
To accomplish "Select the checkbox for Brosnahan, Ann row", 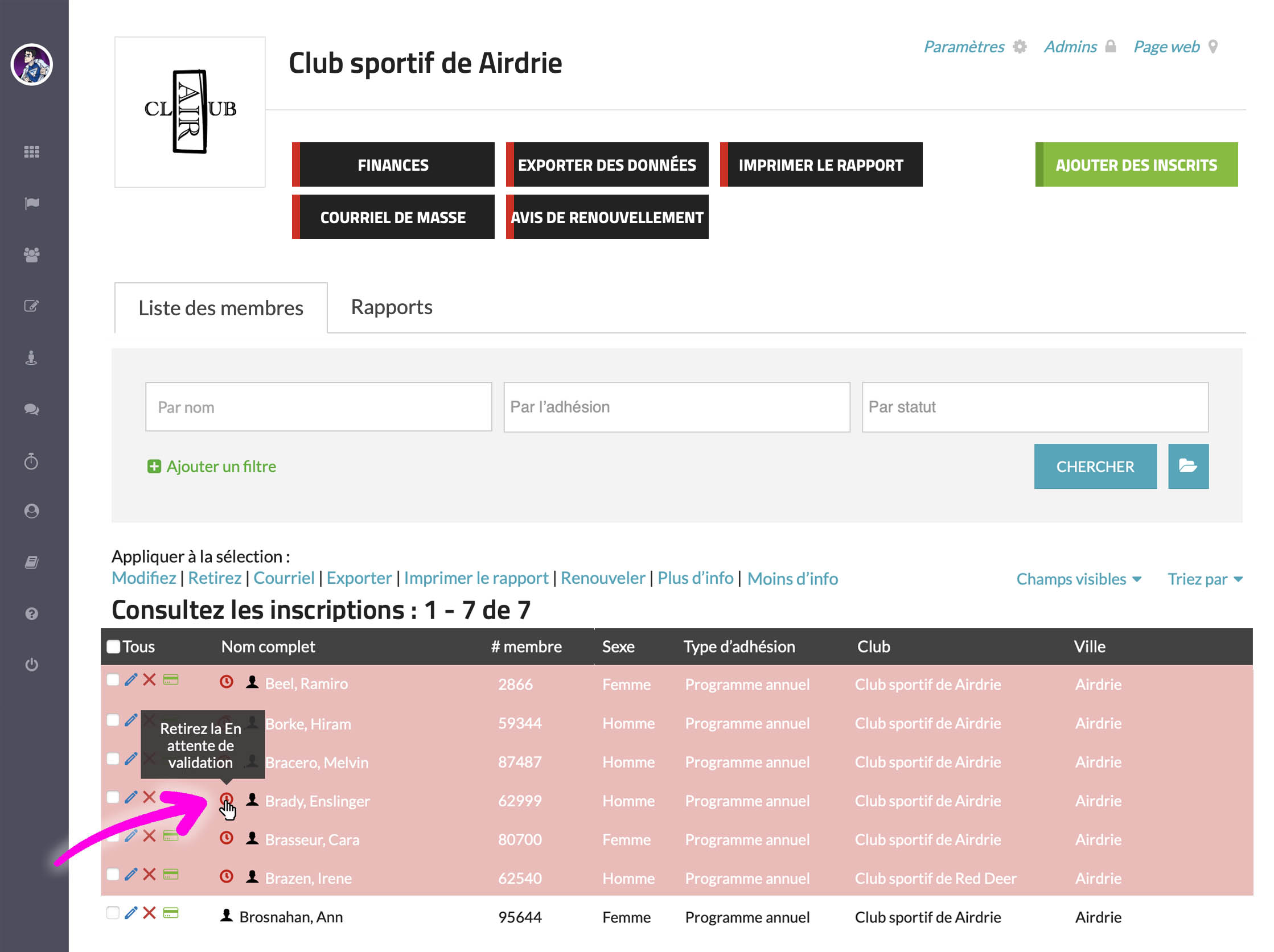I will tap(113, 913).
